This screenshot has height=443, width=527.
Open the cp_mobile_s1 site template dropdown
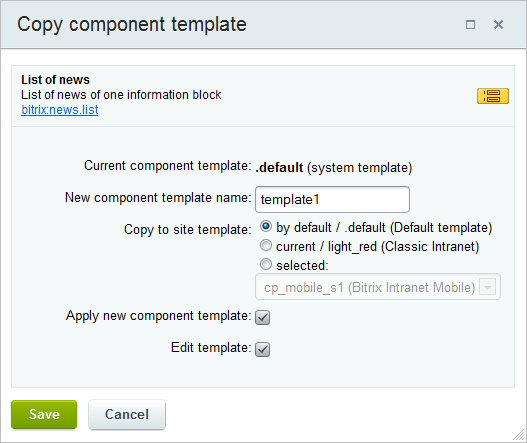[378, 287]
